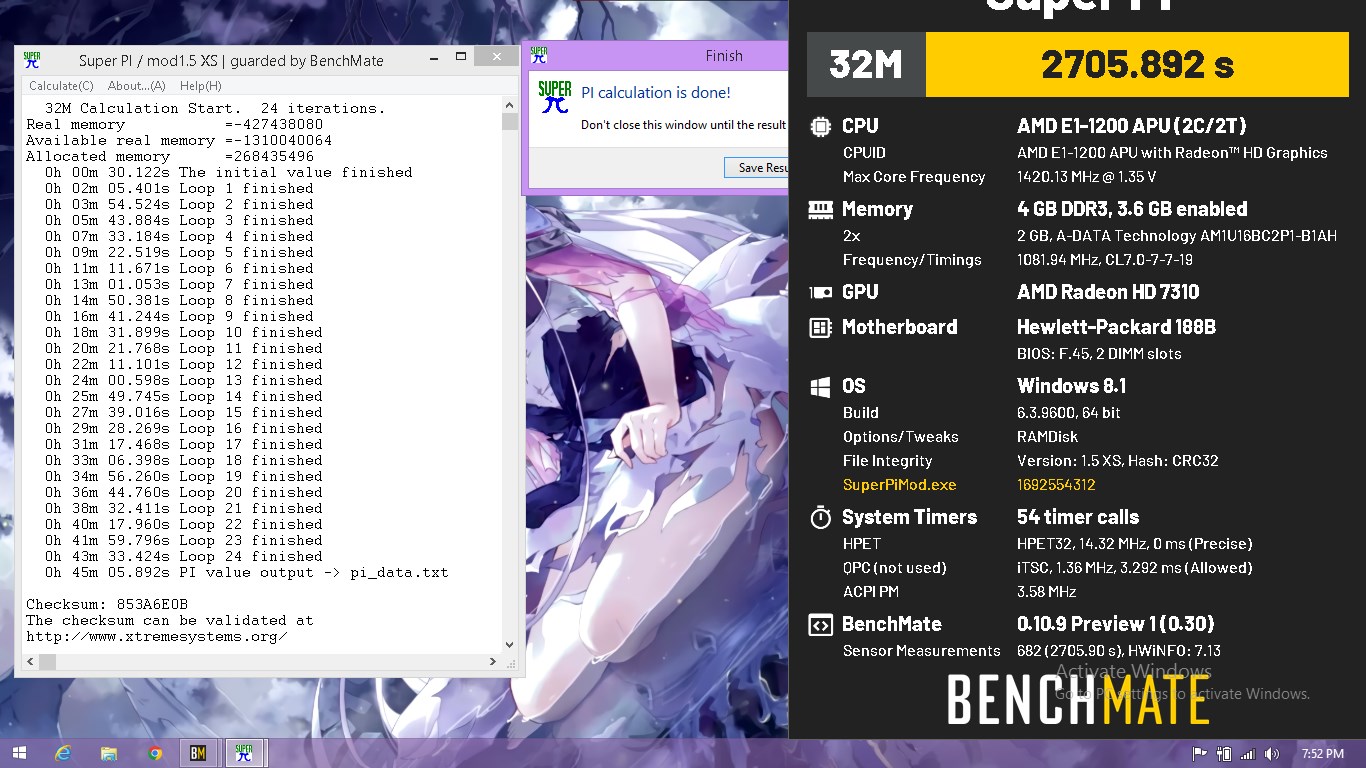
Task: Click the vertical scrollbar thumb in Super PI
Action: 510,122
